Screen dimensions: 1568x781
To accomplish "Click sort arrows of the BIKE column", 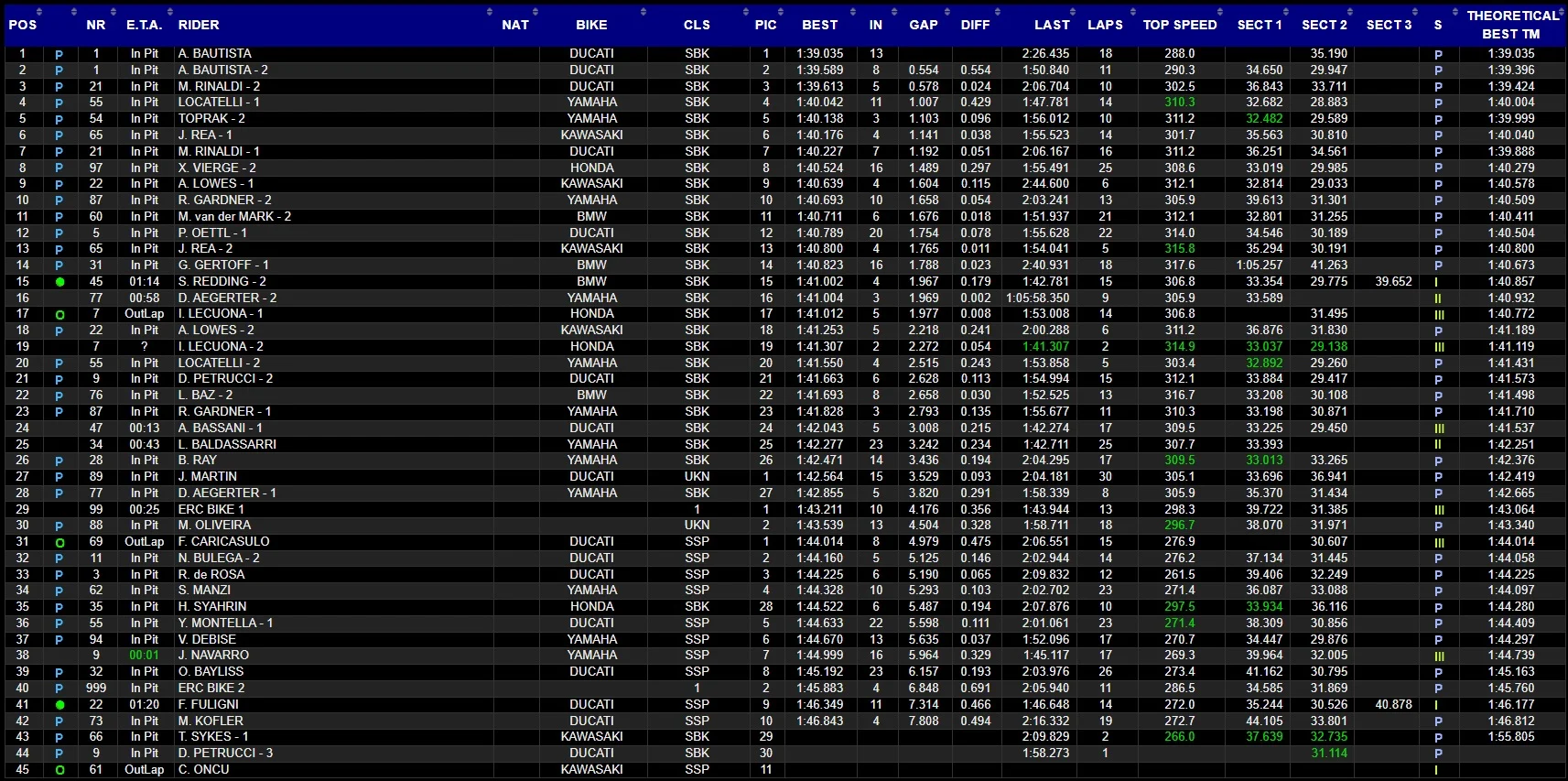I will tap(643, 12).
